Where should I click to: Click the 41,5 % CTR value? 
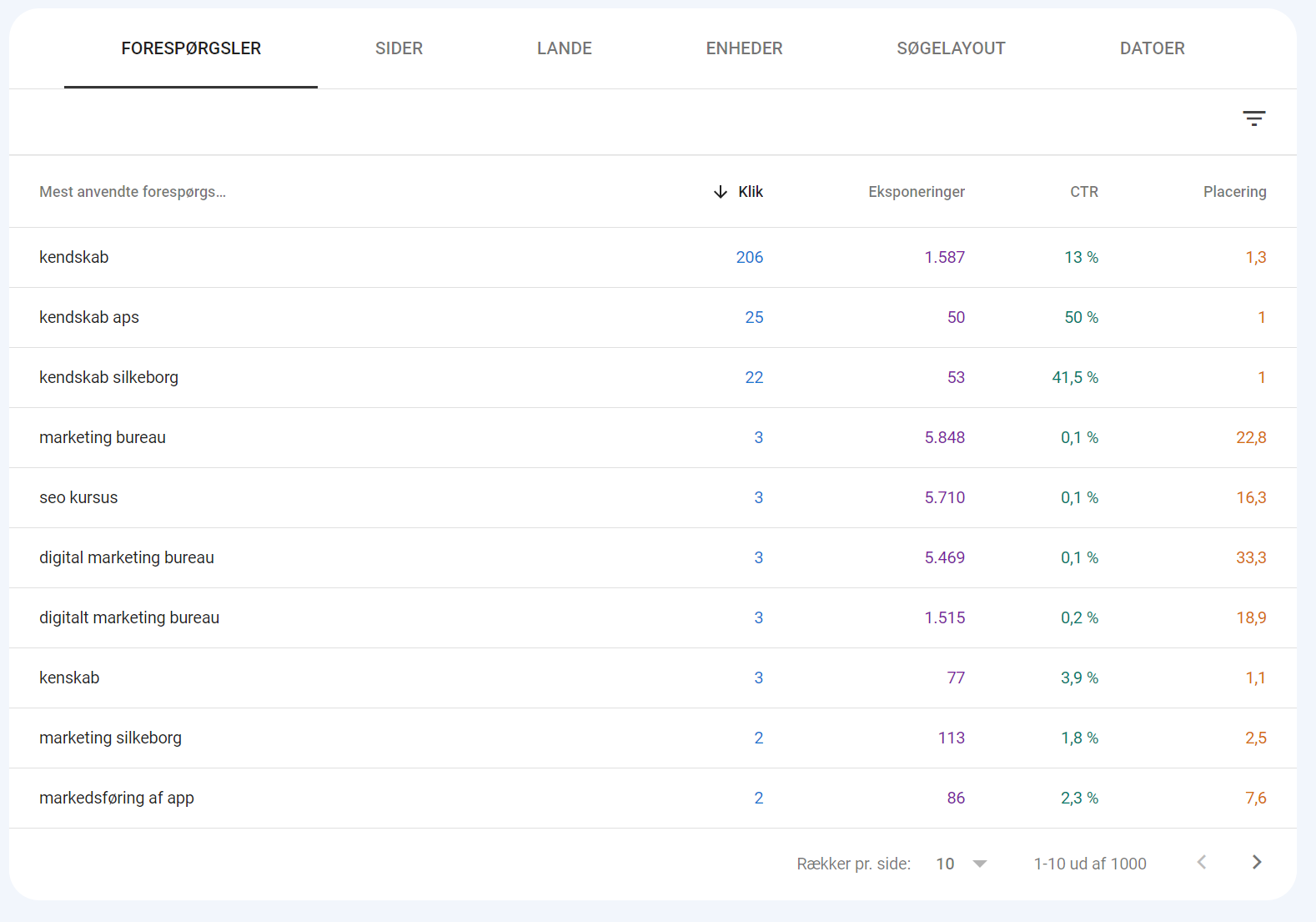1075,378
